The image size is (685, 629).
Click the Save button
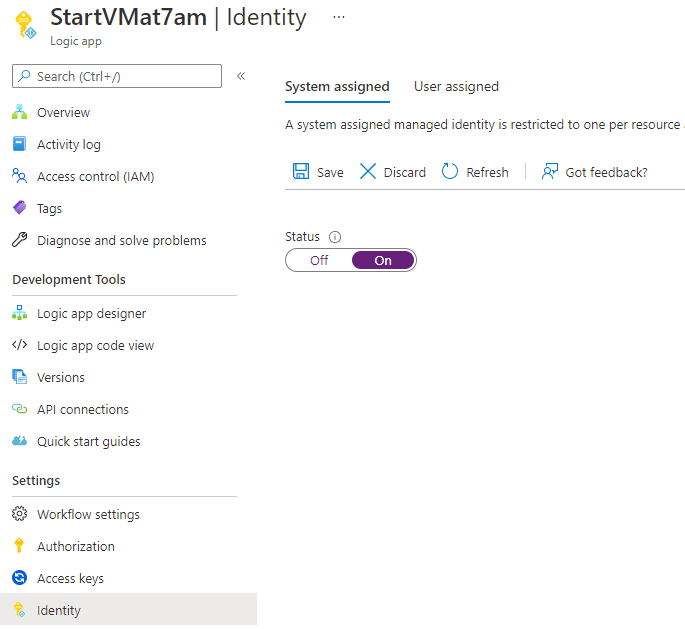tap(318, 172)
